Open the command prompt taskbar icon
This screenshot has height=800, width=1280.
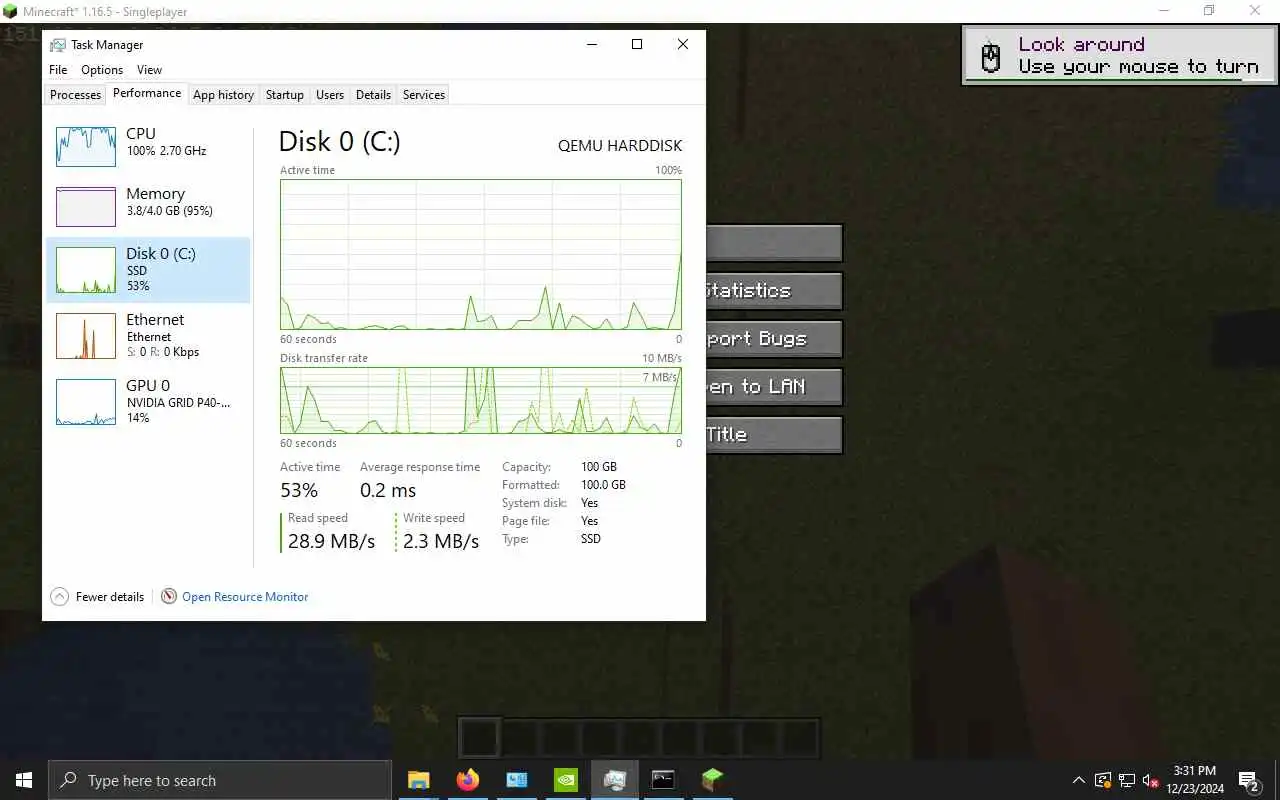pos(663,780)
